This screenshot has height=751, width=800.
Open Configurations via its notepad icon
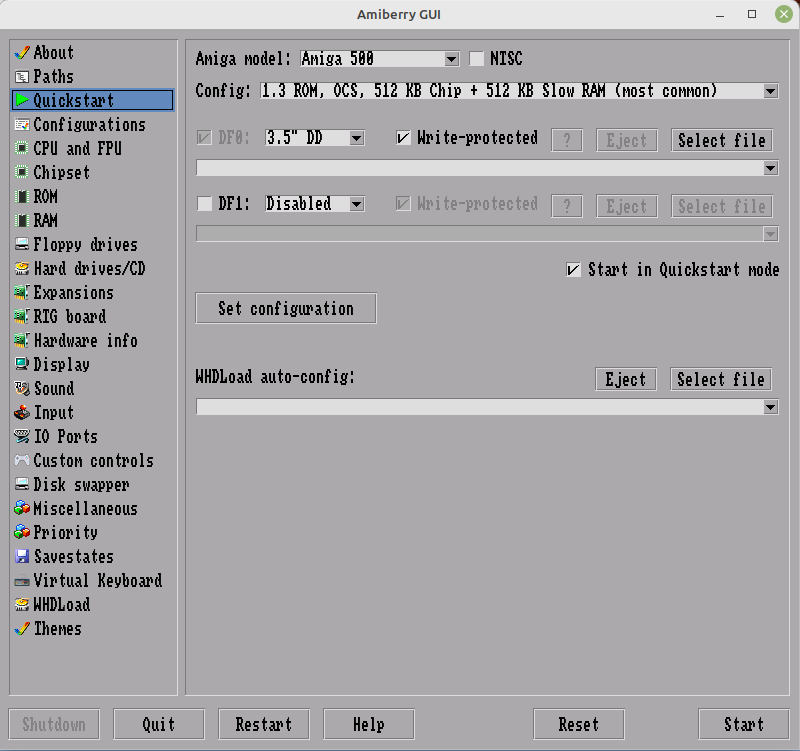(22, 124)
